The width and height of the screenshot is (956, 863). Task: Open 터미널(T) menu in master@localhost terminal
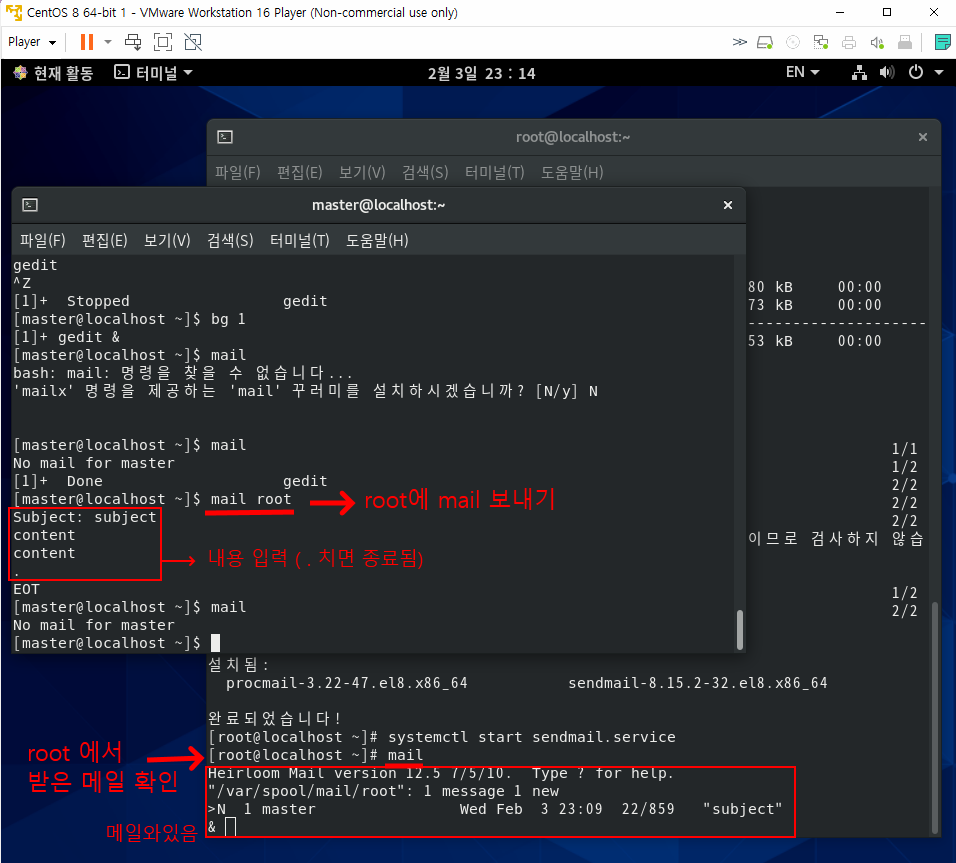click(x=299, y=240)
